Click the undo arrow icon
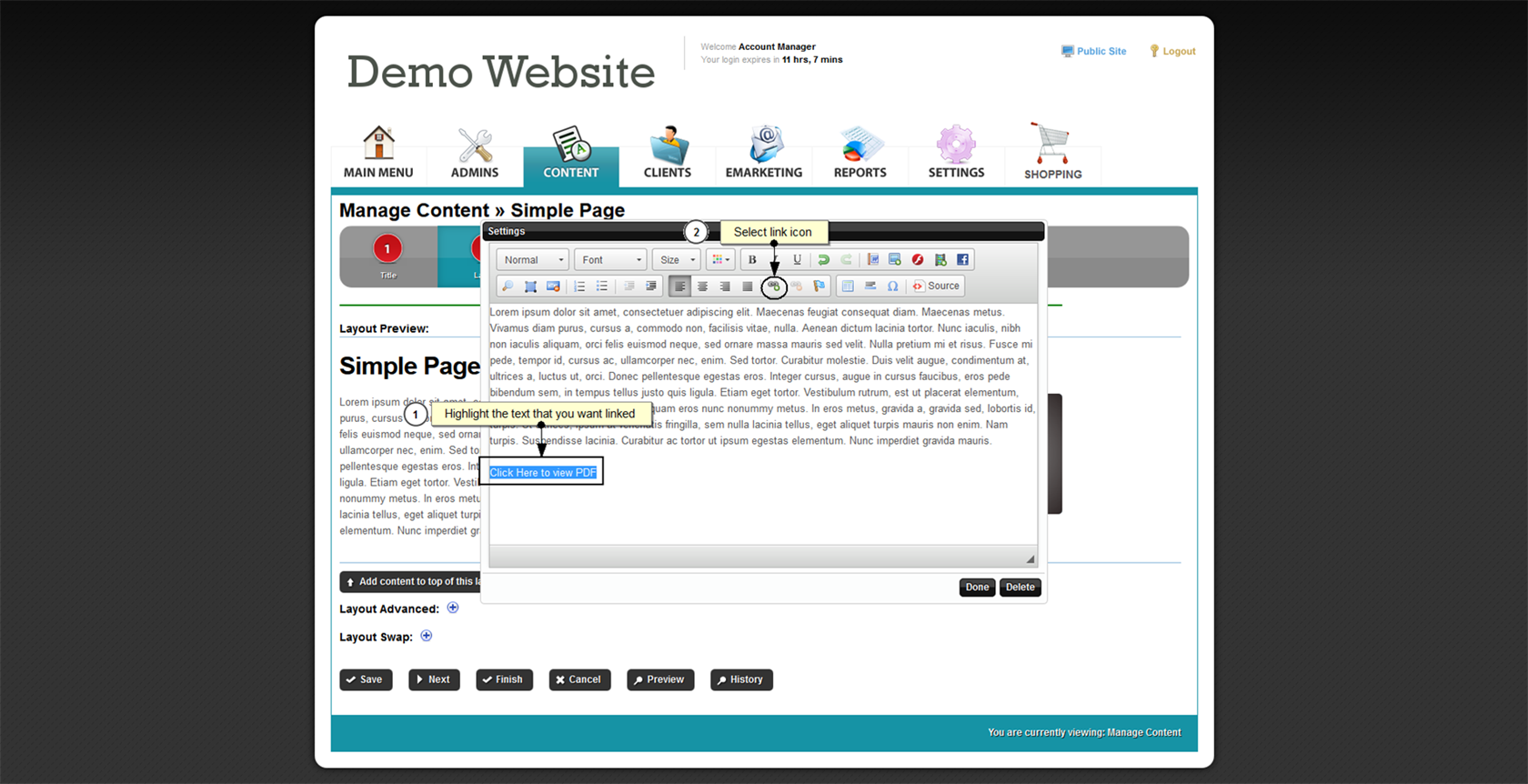Viewport: 1528px width, 784px height. click(x=823, y=260)
